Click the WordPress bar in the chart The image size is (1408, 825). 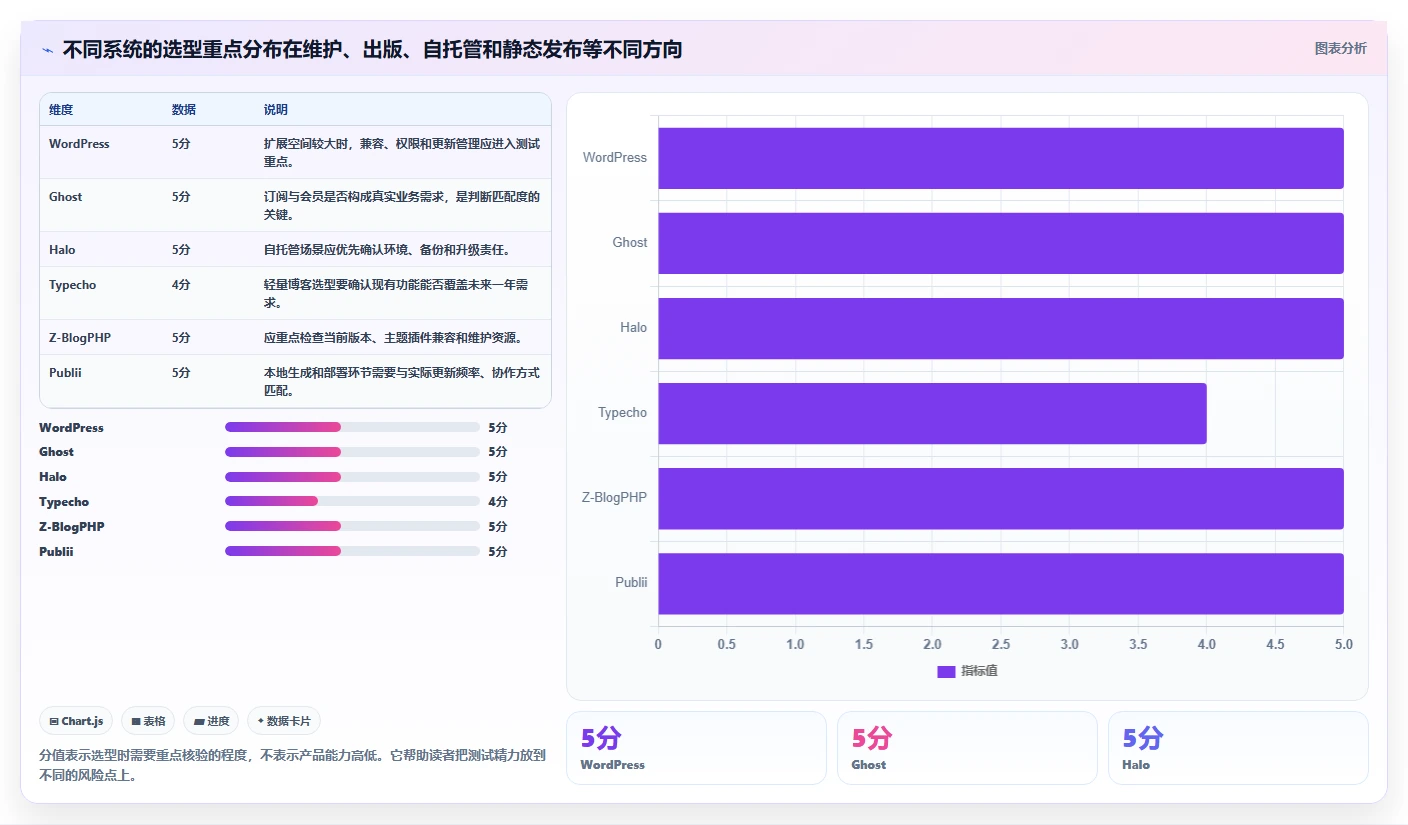(x=1001, y=158)
